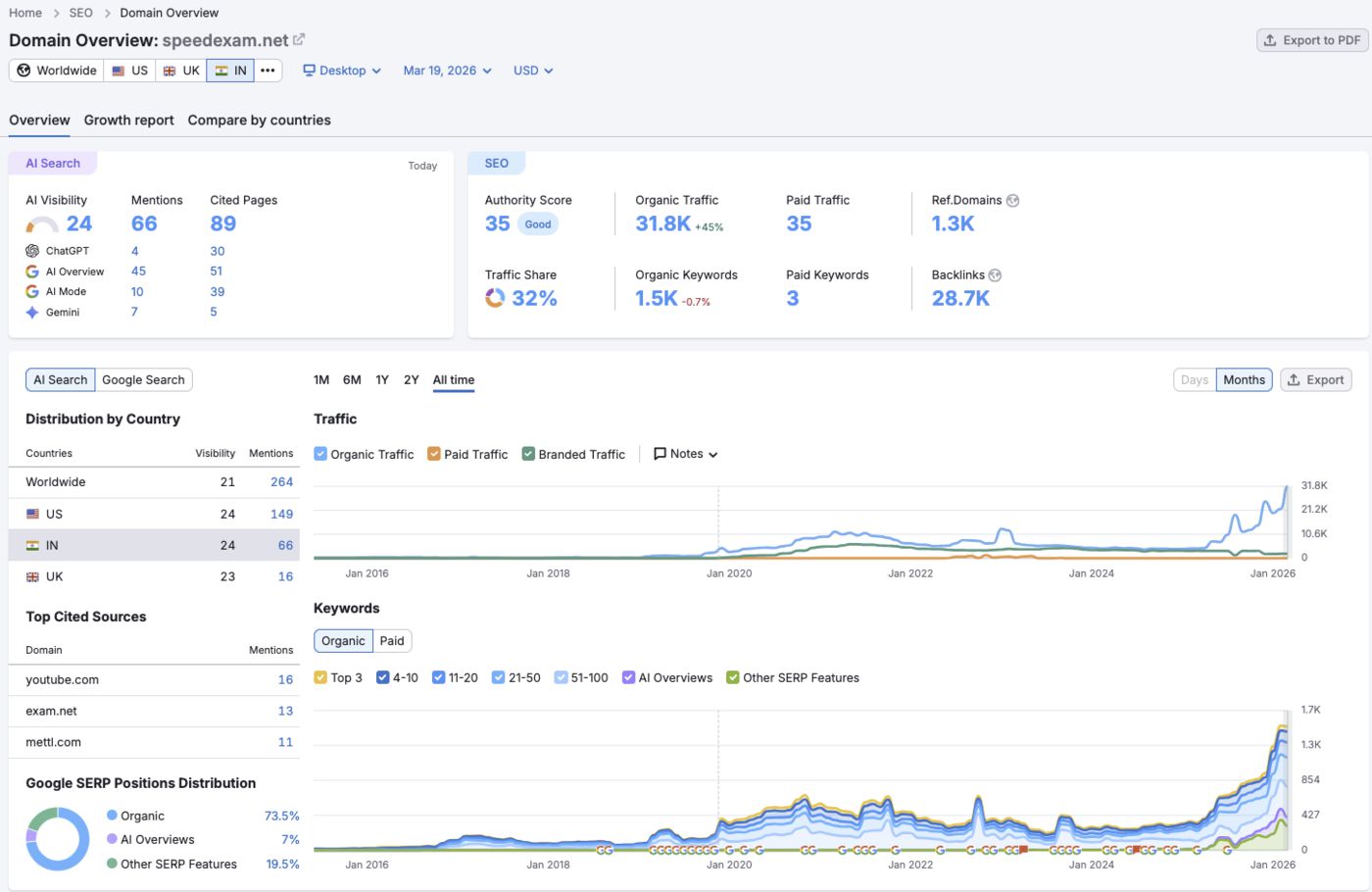
Task: Switch to Growth report tab
Action: [x=128, y=121]
